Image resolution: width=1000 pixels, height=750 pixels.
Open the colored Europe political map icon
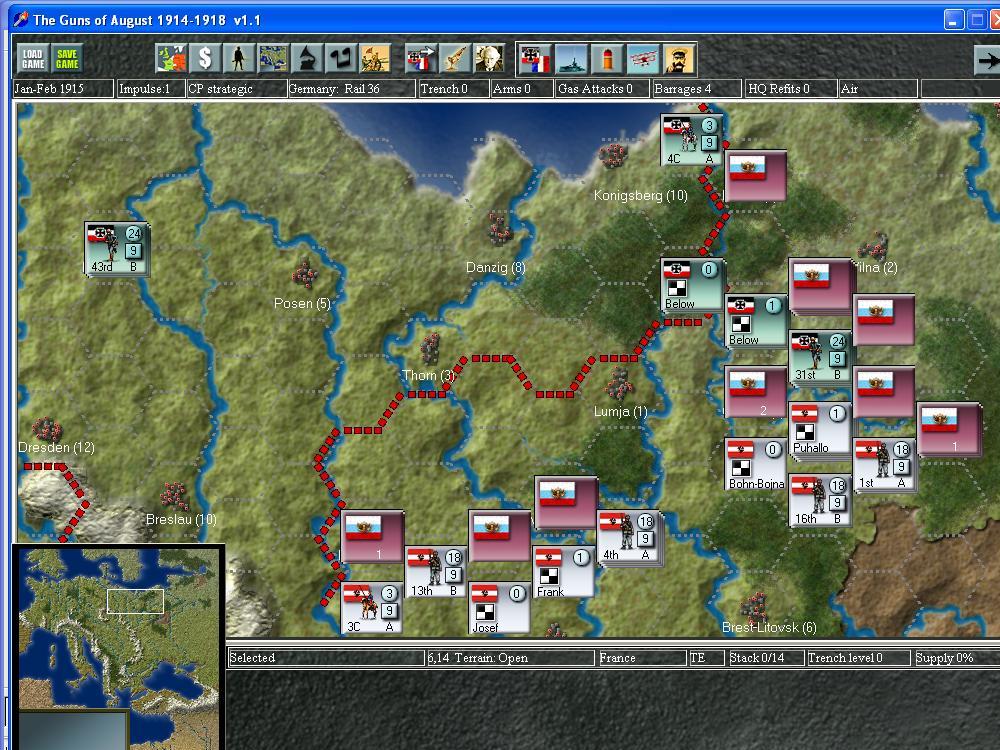coord(172,59)
